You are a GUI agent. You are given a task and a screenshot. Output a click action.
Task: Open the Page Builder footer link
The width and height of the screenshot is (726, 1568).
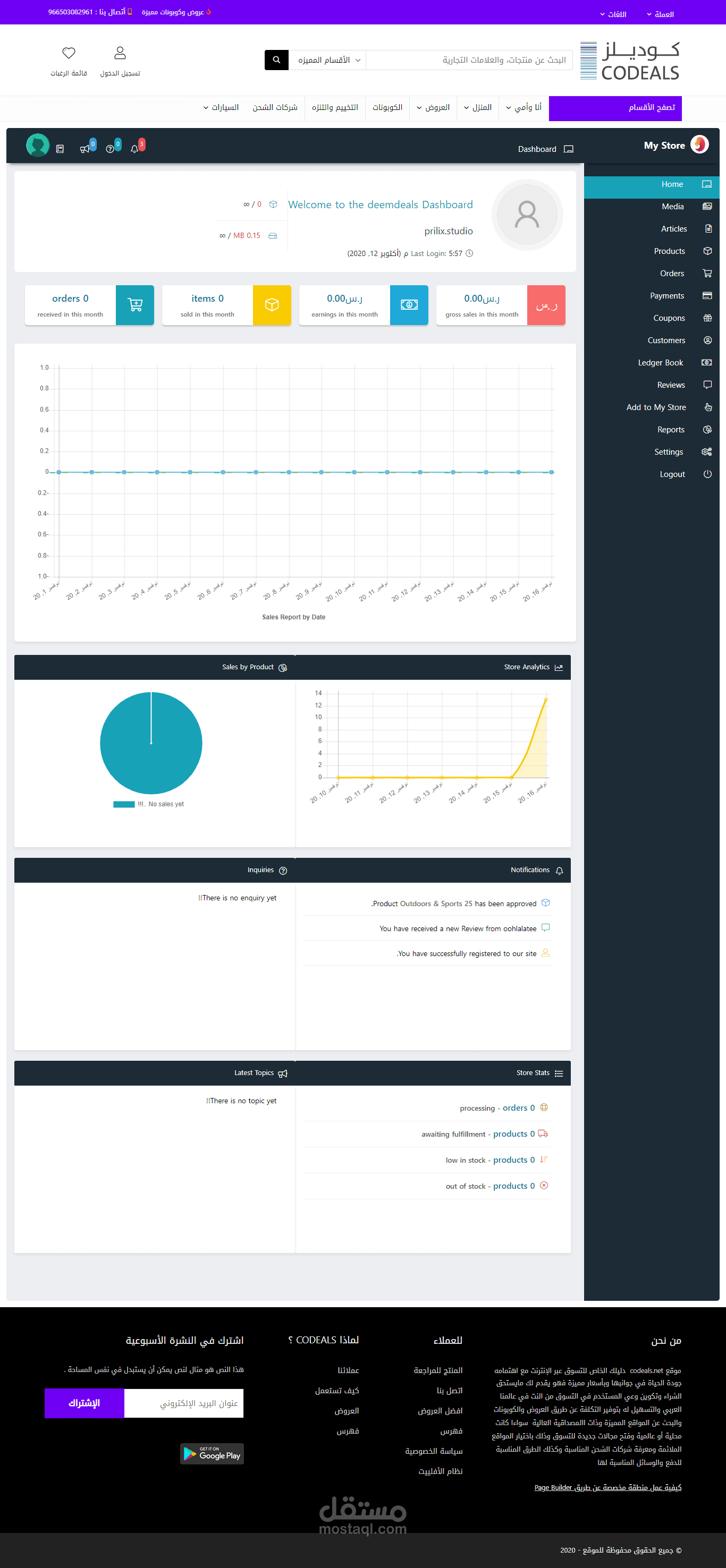coord(608,1487)
